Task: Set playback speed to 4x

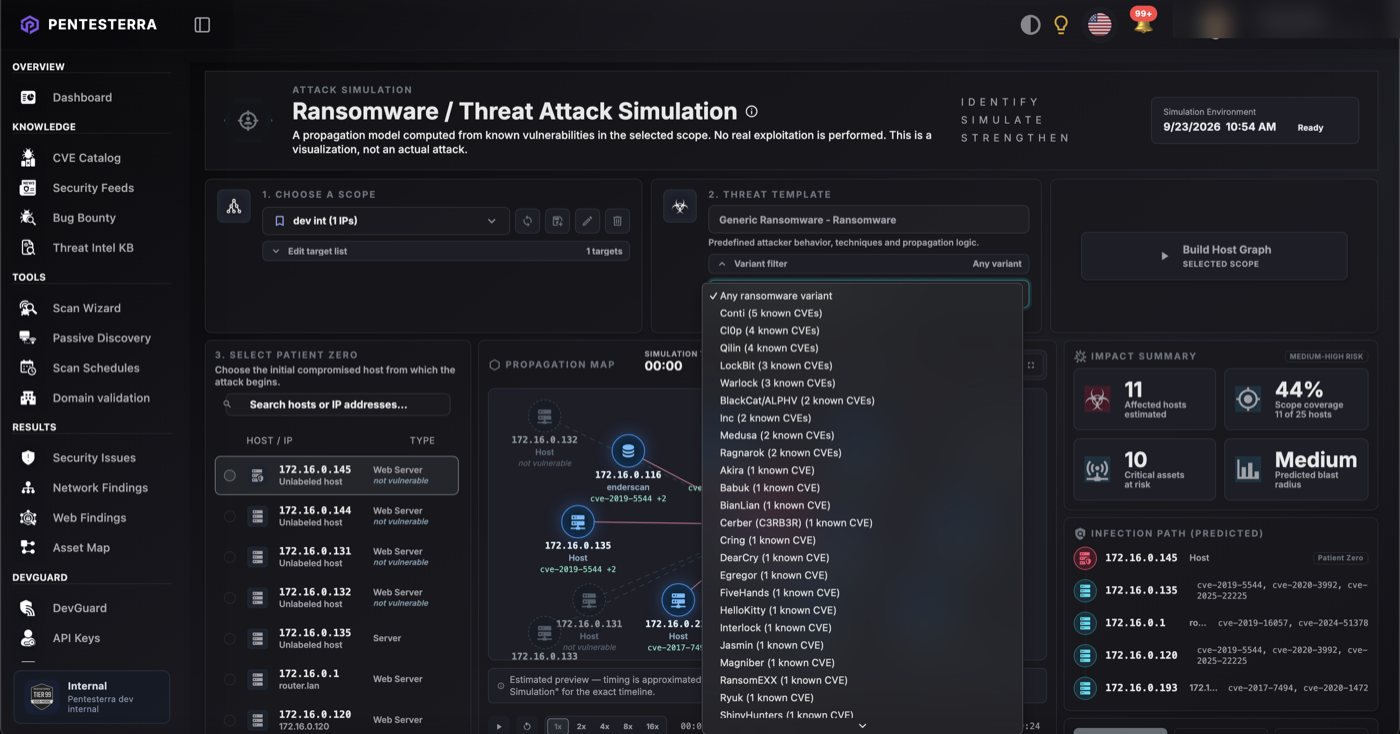Action: [x=605, y=726]
